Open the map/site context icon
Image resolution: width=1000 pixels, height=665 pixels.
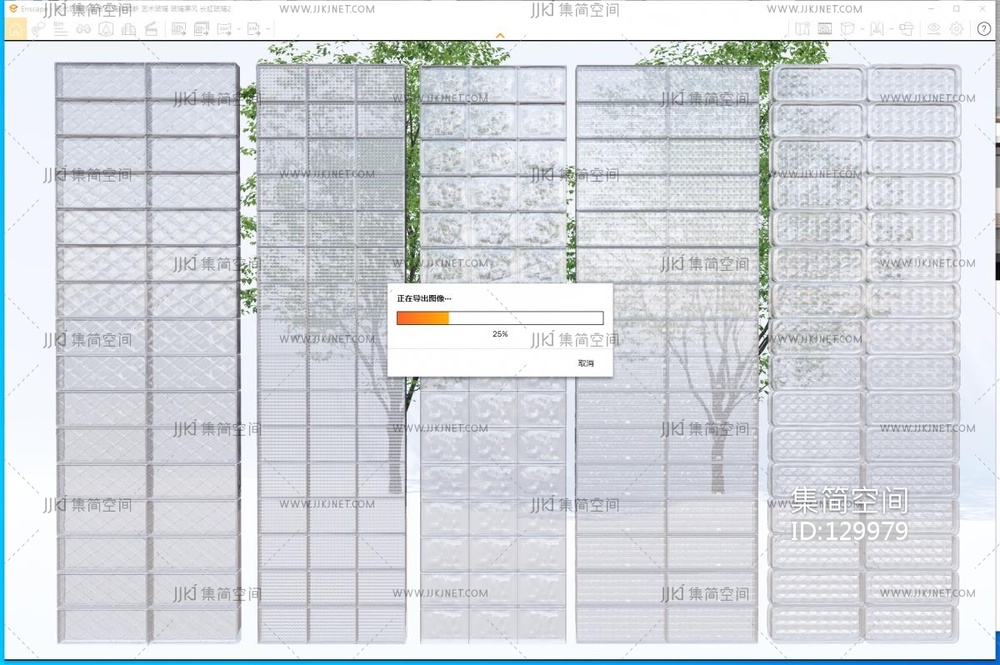[x=802, y=29]
